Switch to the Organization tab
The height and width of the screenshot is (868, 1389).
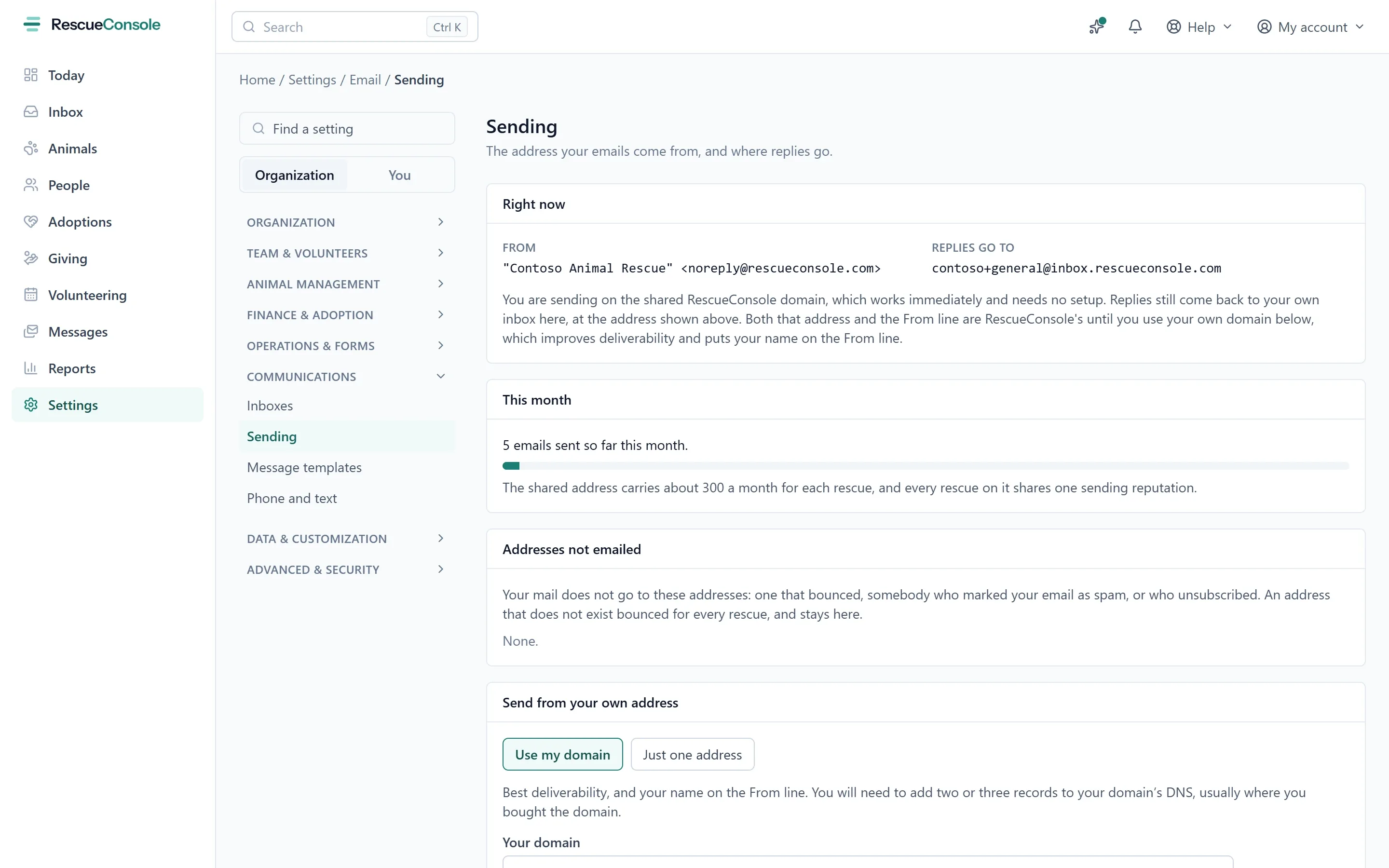click(x=295, y=175)
